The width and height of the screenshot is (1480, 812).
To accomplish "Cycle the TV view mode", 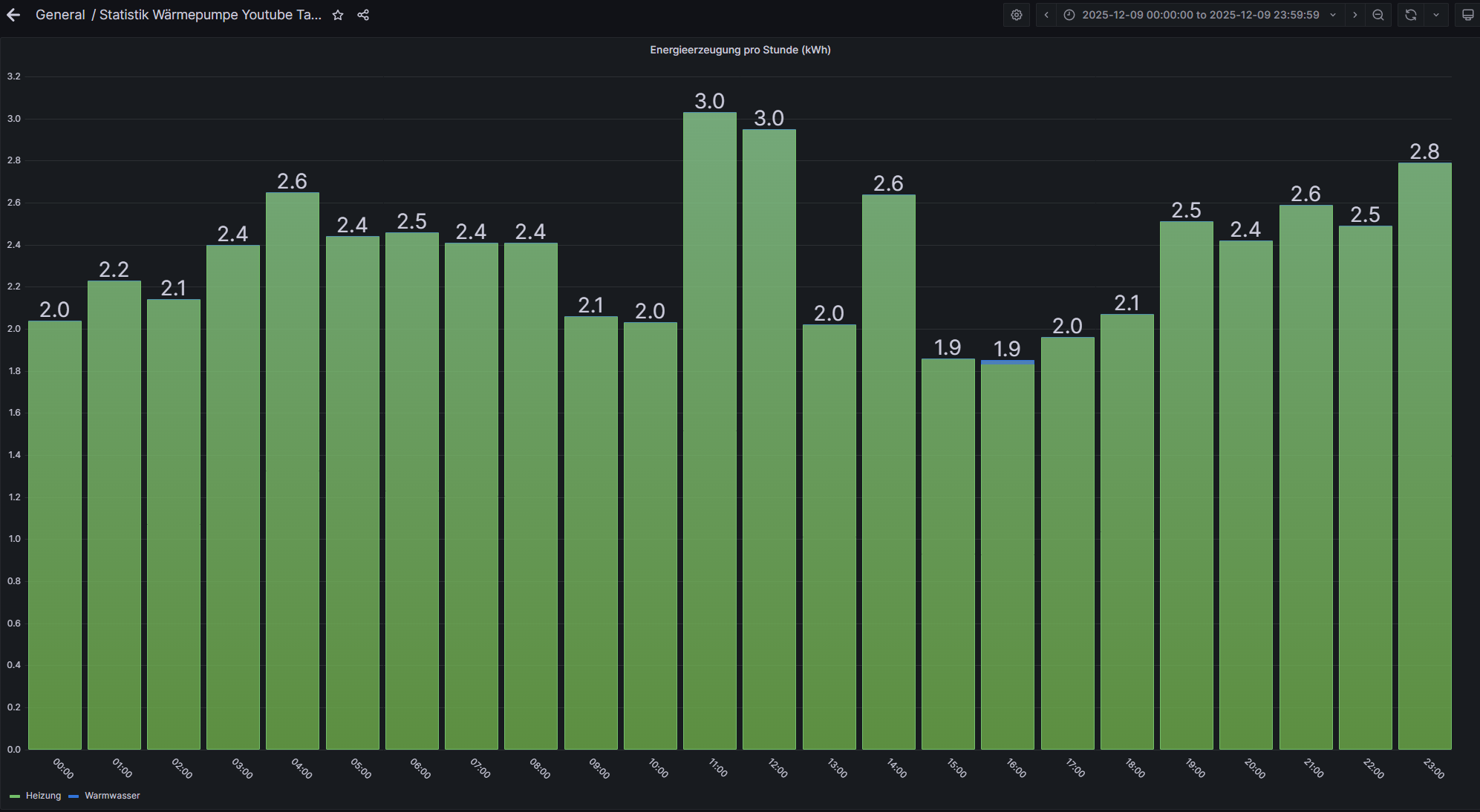I will pyautogui.click(x=1468, y=15).
